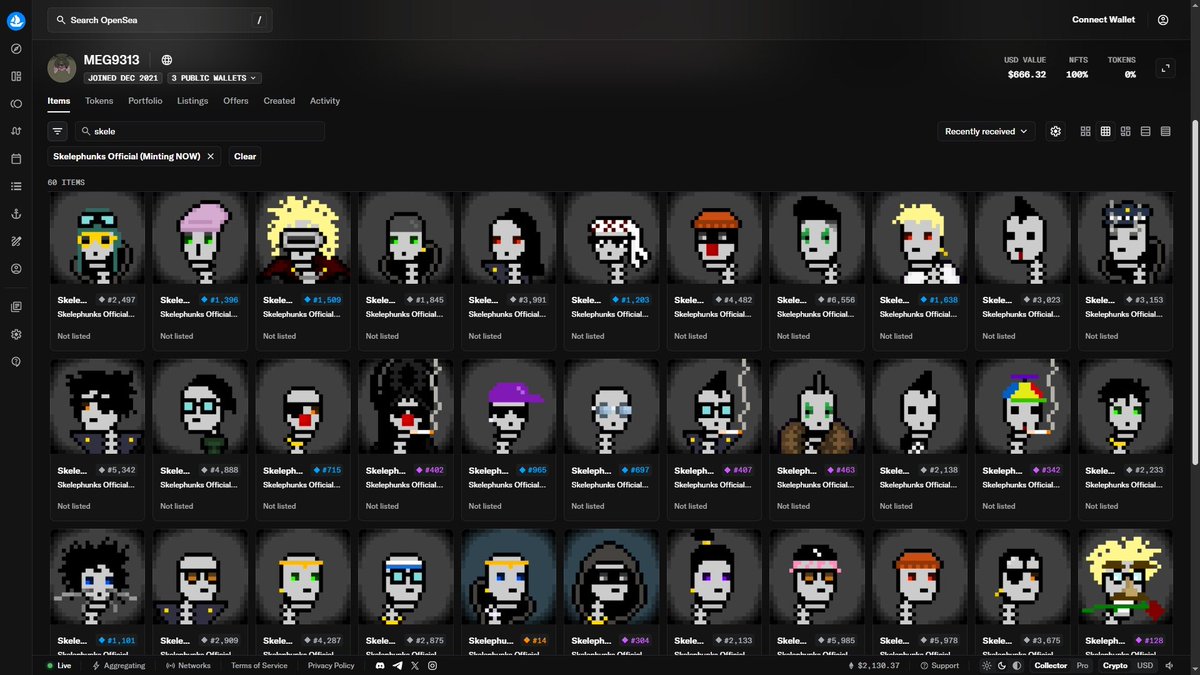The height and width of the screenshot is (675, 1200).
Task: Click the Connect Wallet button
Action: click(1103, 20)
